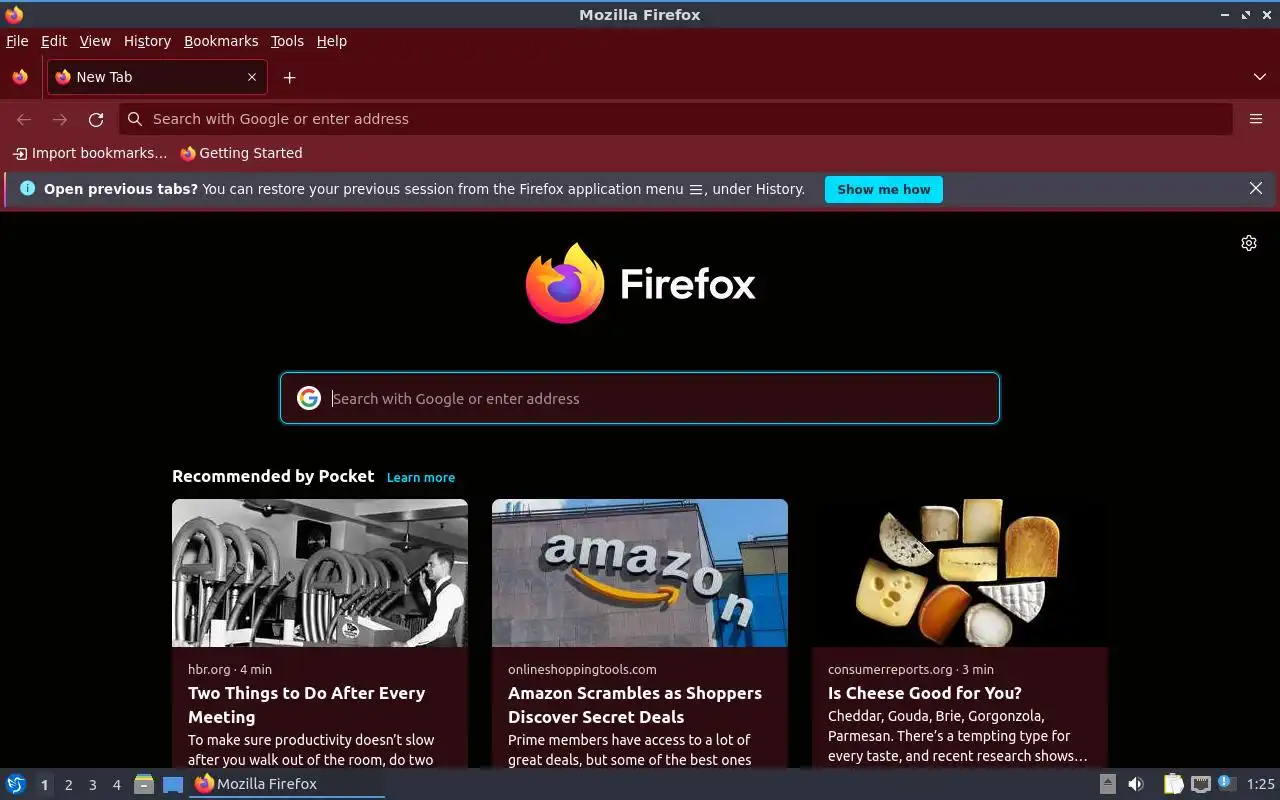Viewport: 1280px width, 800px height.
Task: Go back one page arrow
Action: coord(24,119)
